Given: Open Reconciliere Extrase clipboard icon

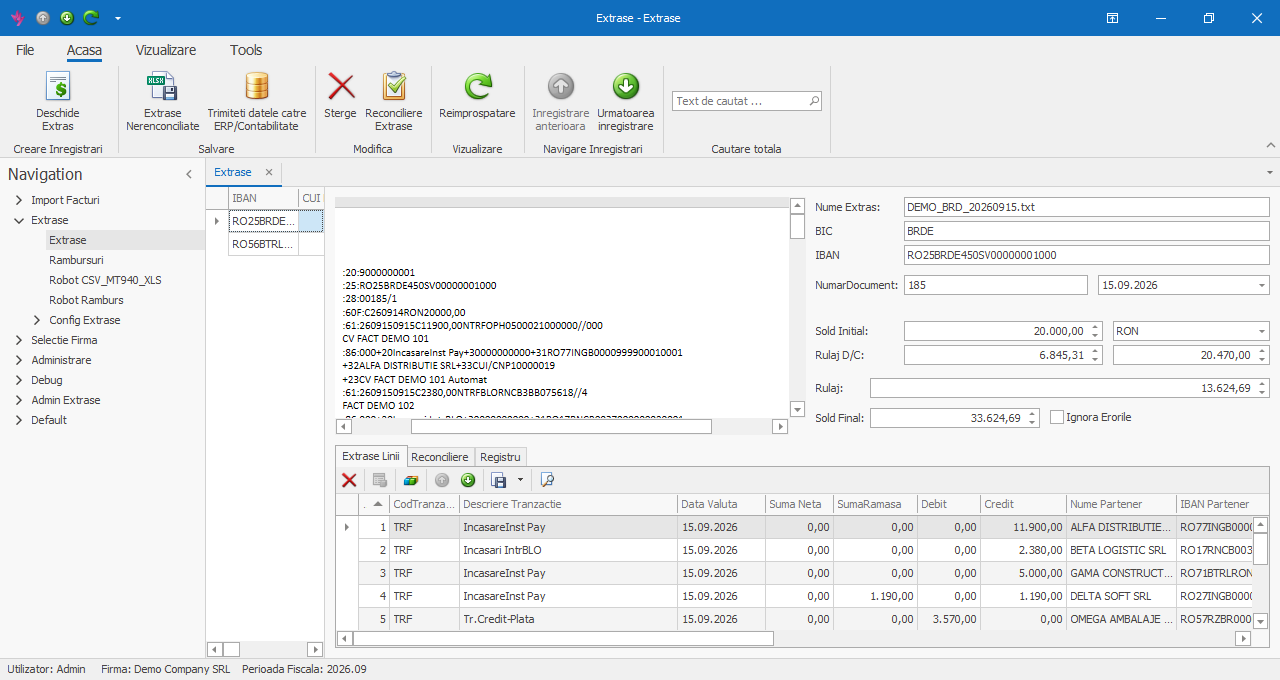Looking at the screenshot, I should (394, 87).
